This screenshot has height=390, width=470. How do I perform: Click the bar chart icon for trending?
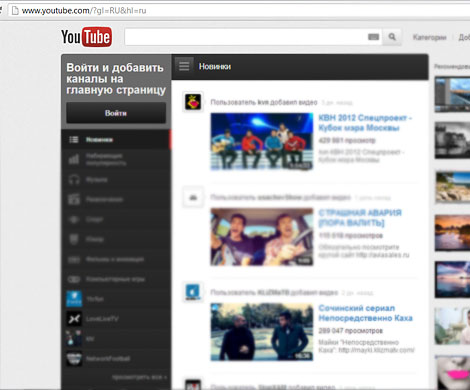74,159
